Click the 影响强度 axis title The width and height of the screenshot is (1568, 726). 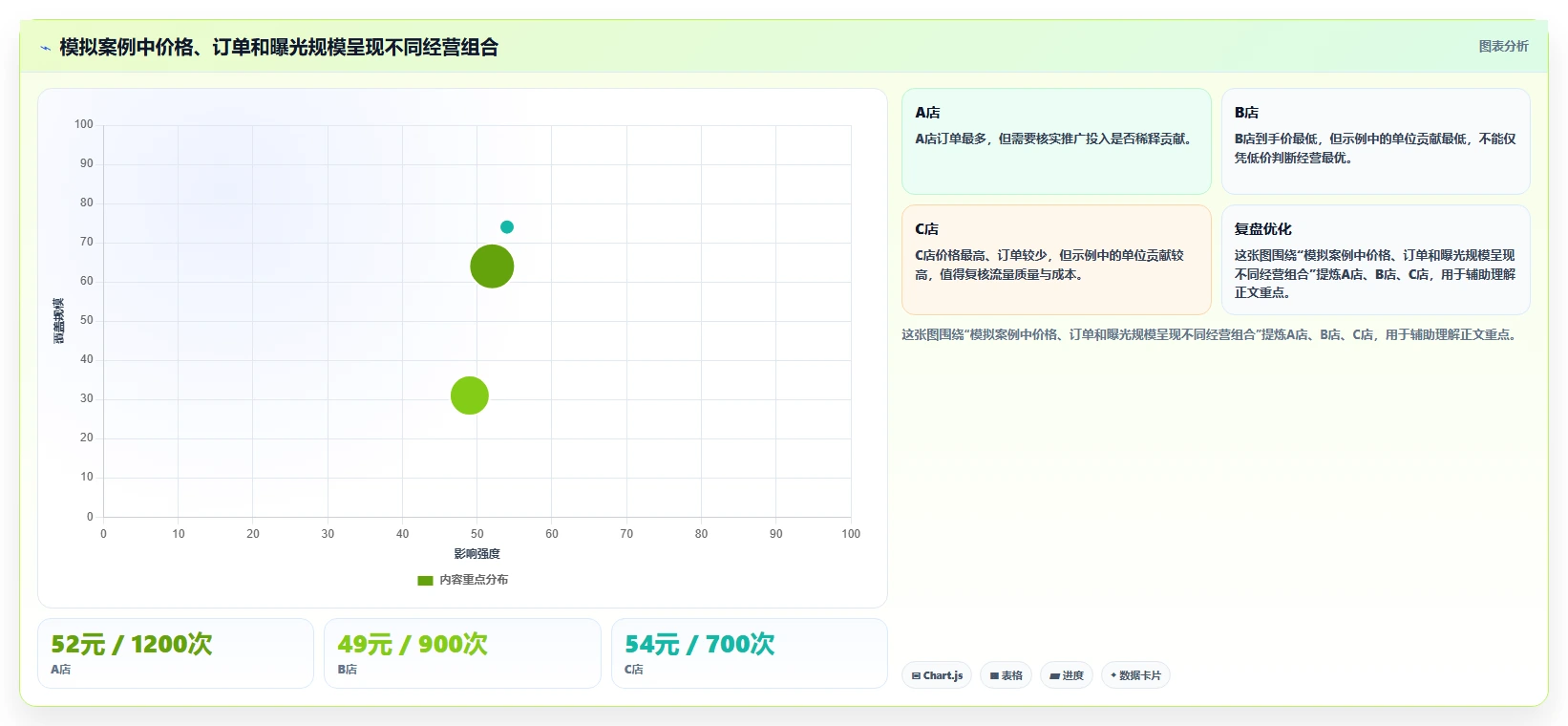click(x=477, y=554)
